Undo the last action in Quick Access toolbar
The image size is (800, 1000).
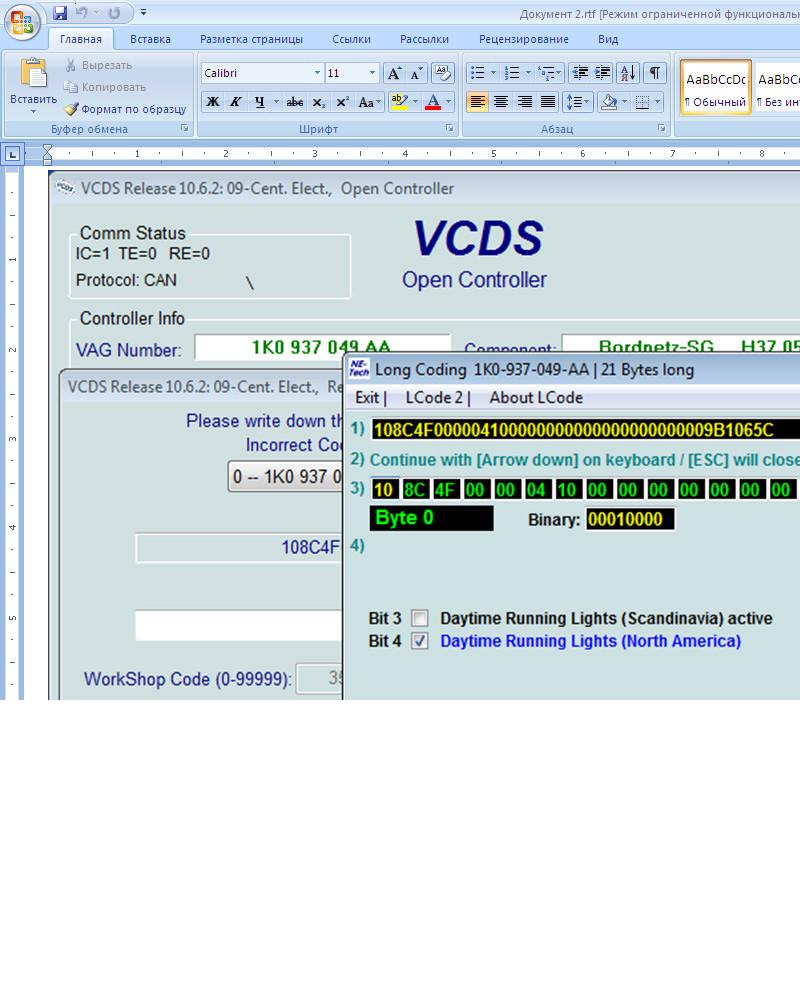click(82, 13)
